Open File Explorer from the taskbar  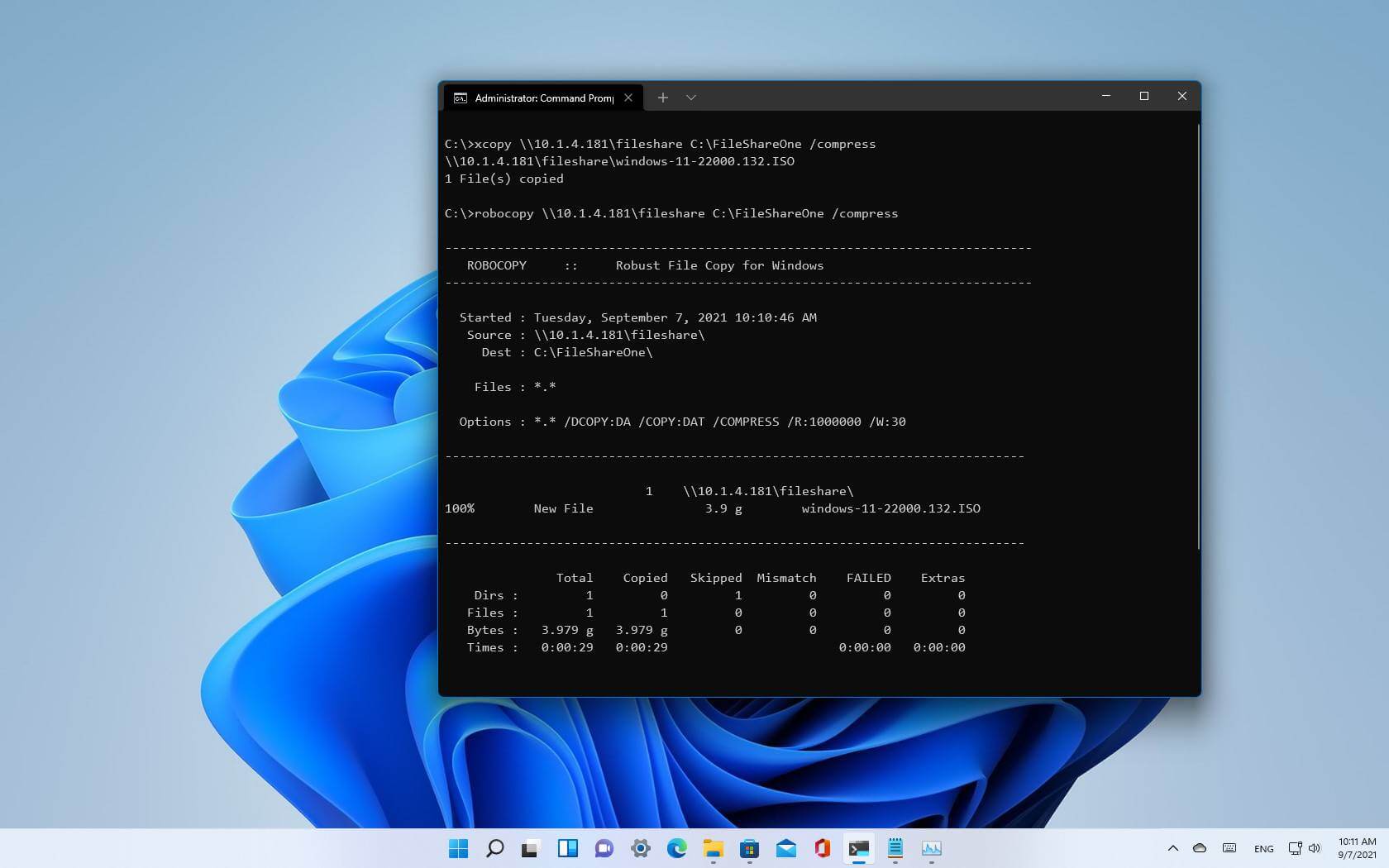point(714,849)
